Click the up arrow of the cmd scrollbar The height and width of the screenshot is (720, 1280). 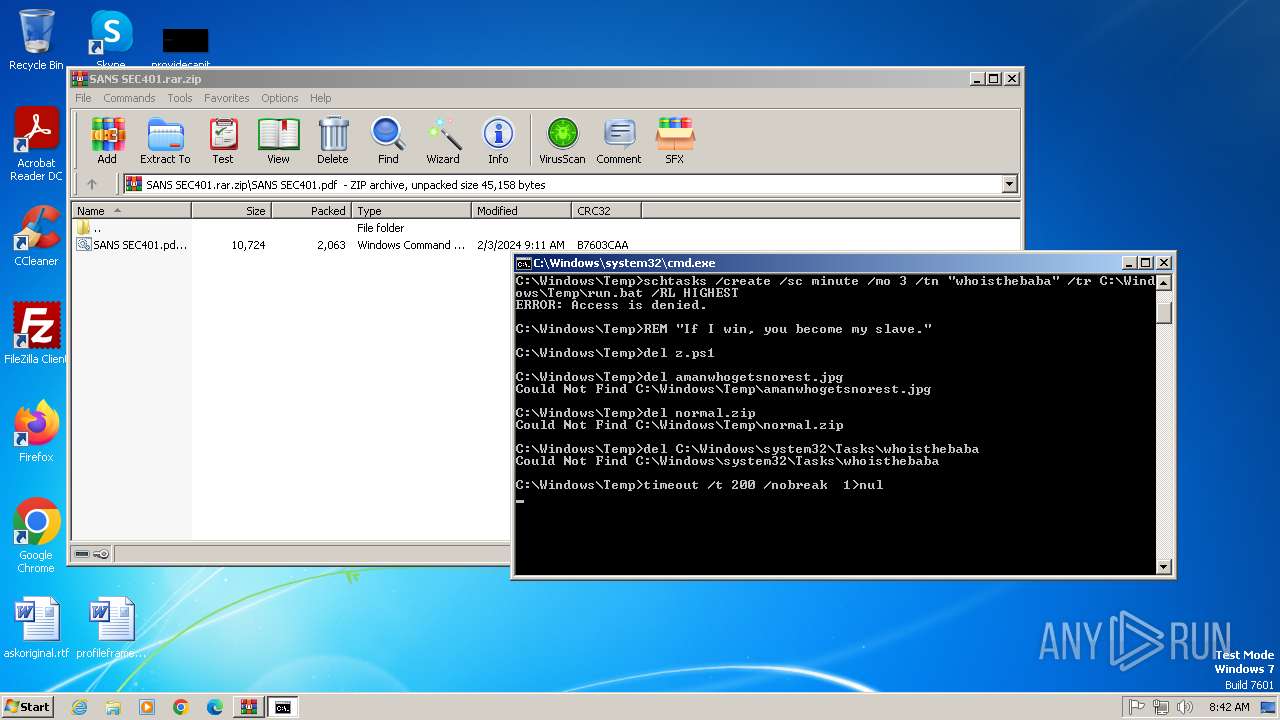click(x=1163, y=282)
